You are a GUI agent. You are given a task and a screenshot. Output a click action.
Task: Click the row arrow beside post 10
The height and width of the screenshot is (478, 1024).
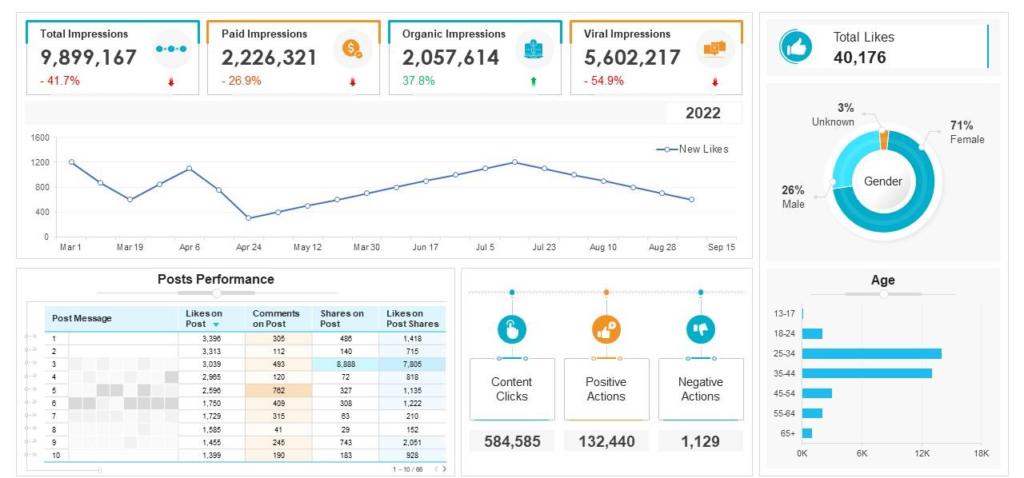[x=30, y=454]
